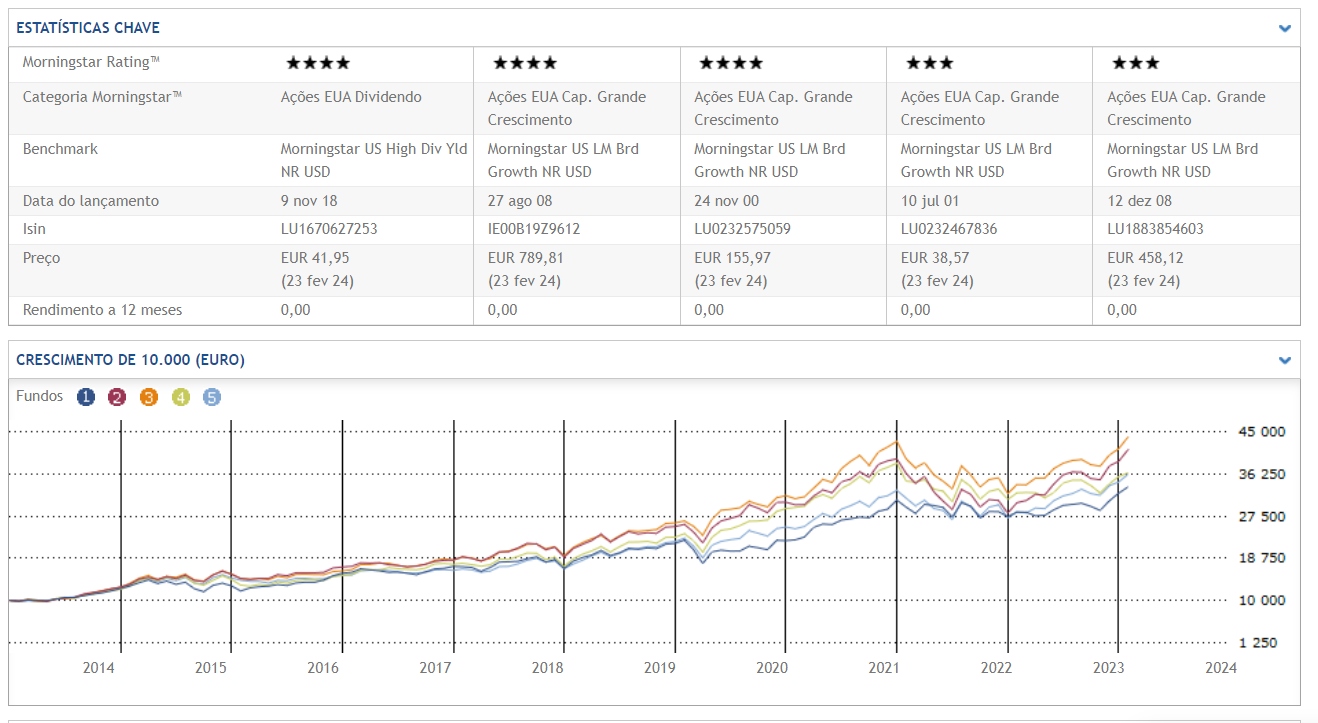Click the three-star rating above ISIN LU1883854603
This screenshot has height=723, width=1318.
(x=1136, y=63)
